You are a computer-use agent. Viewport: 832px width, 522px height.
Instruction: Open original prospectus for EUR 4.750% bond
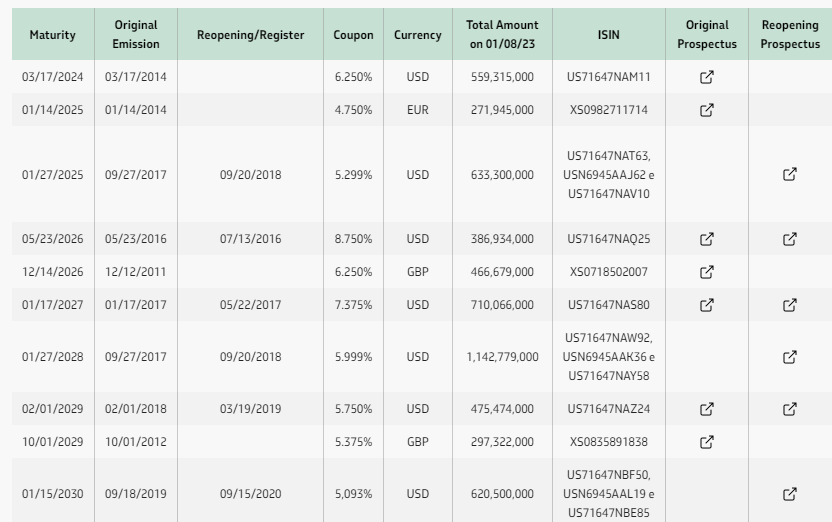pyautogui.click(x=706, y=110)
